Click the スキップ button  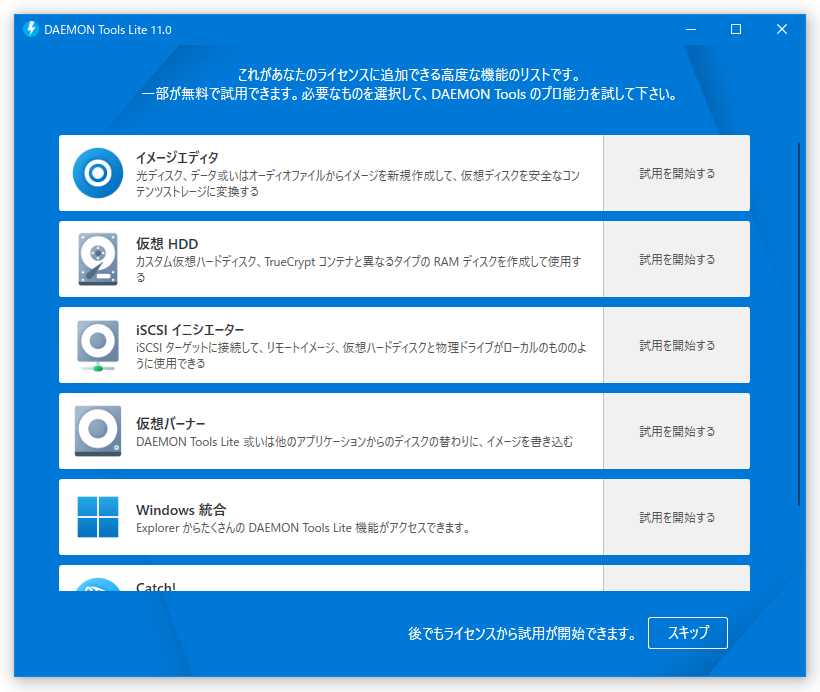click(x=688, y=633)
